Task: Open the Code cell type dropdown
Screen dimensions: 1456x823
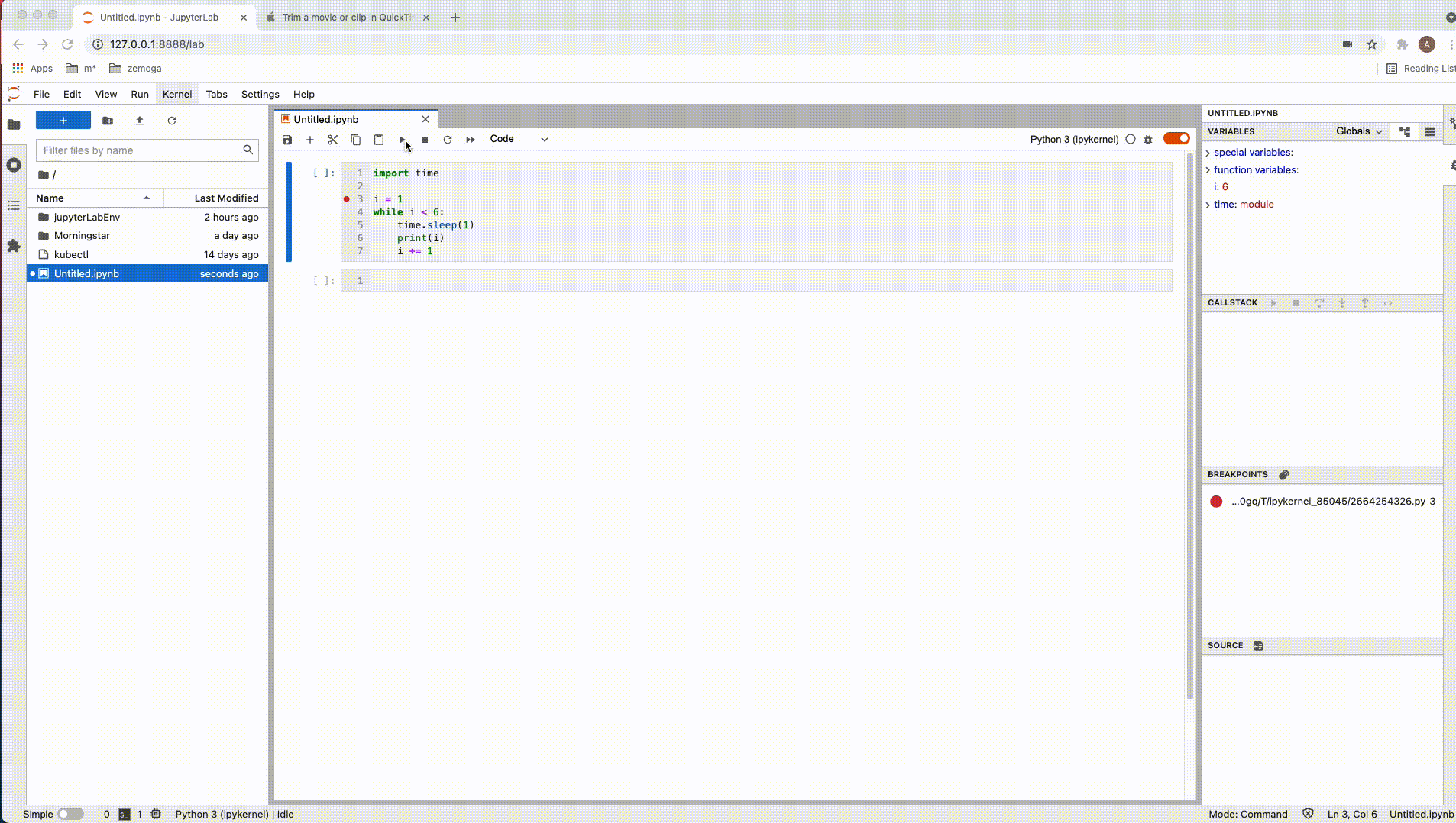Action: point(519,139)
